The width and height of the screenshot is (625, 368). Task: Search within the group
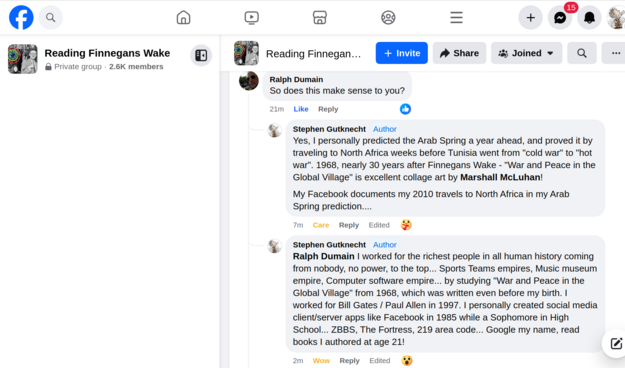[x=582, y=53]
